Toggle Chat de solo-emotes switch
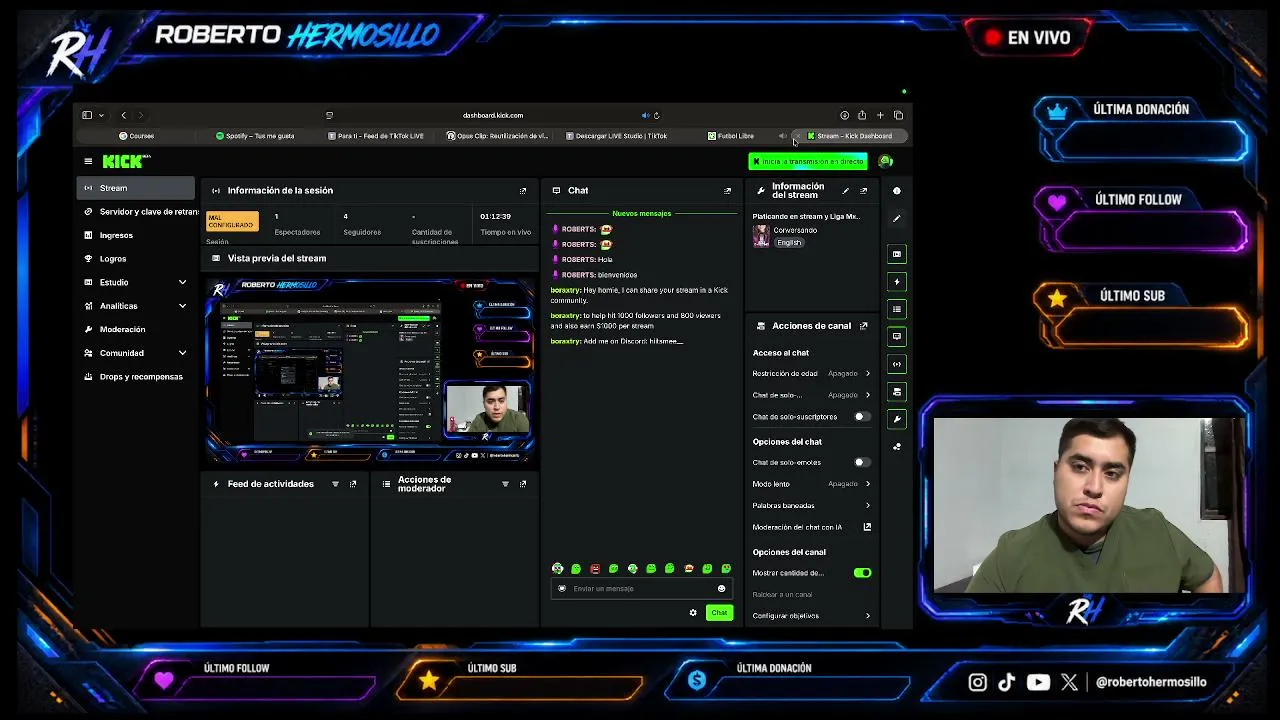This screenshot has height=720, width=1280. pos(861,462)
